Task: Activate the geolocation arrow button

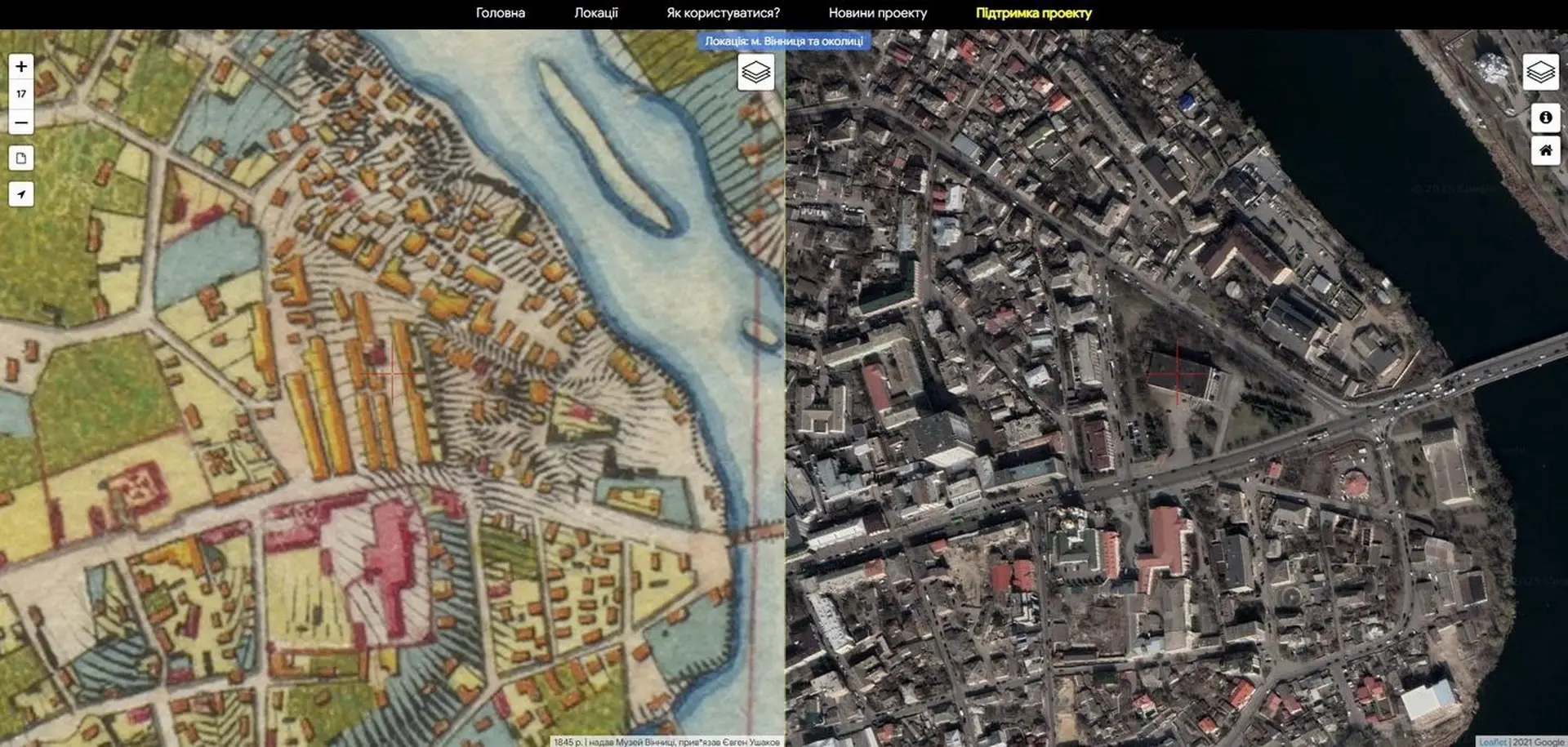Action: [x=21, y=194]
